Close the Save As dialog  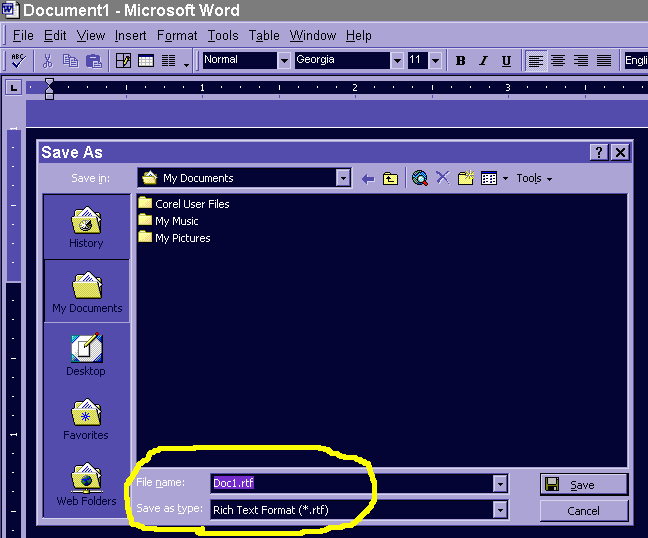[620, 152]
